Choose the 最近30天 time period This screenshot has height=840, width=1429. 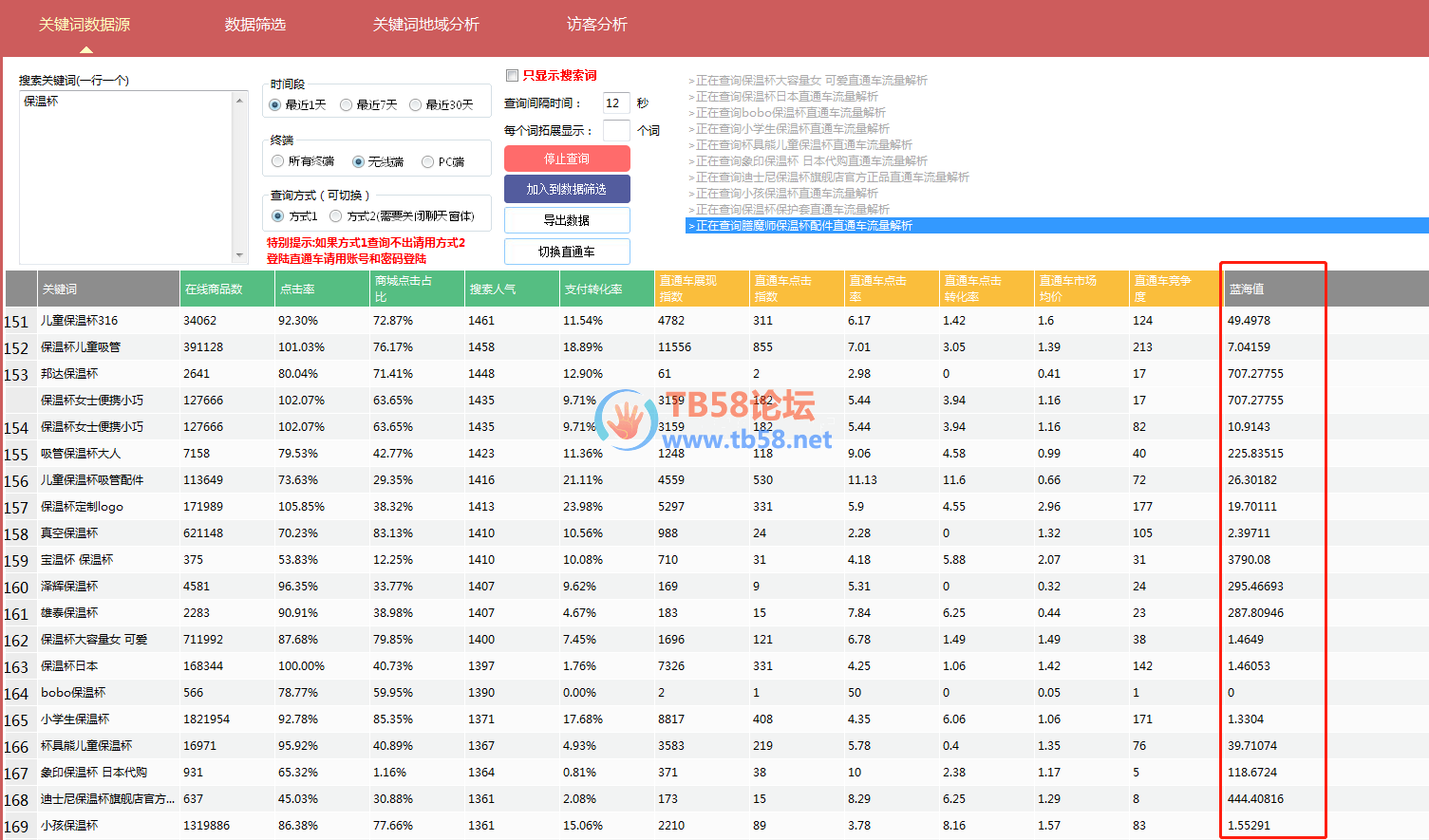416,105
